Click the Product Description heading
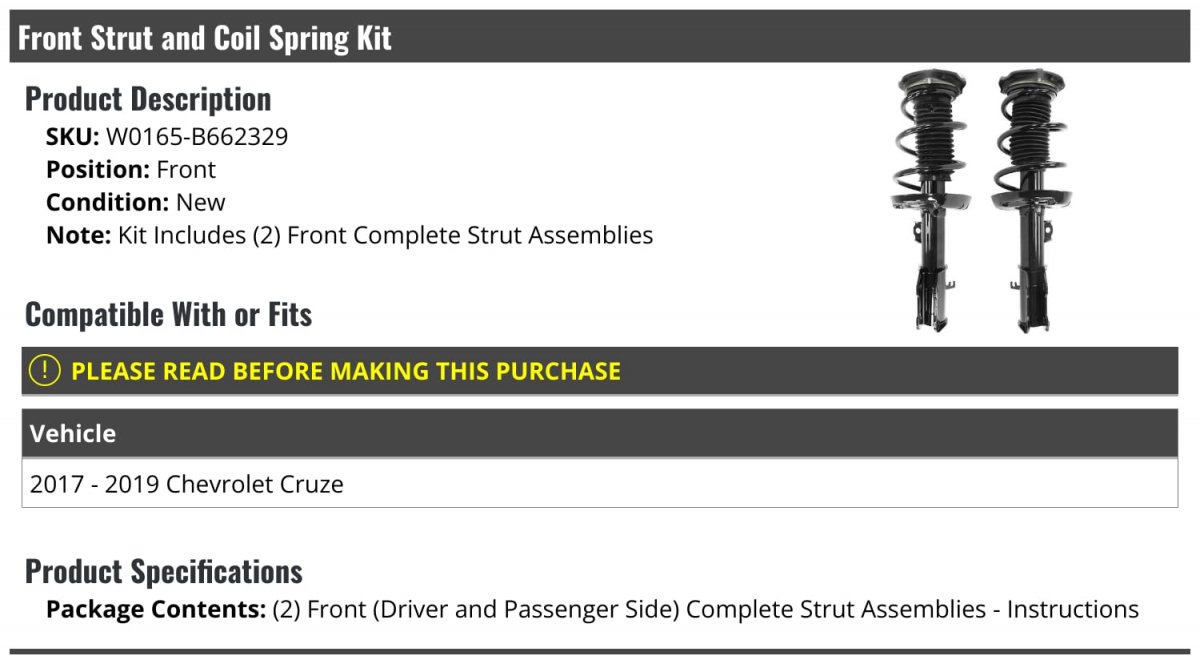Viewport: 1200px width, 664px height. tap(148, 99)
